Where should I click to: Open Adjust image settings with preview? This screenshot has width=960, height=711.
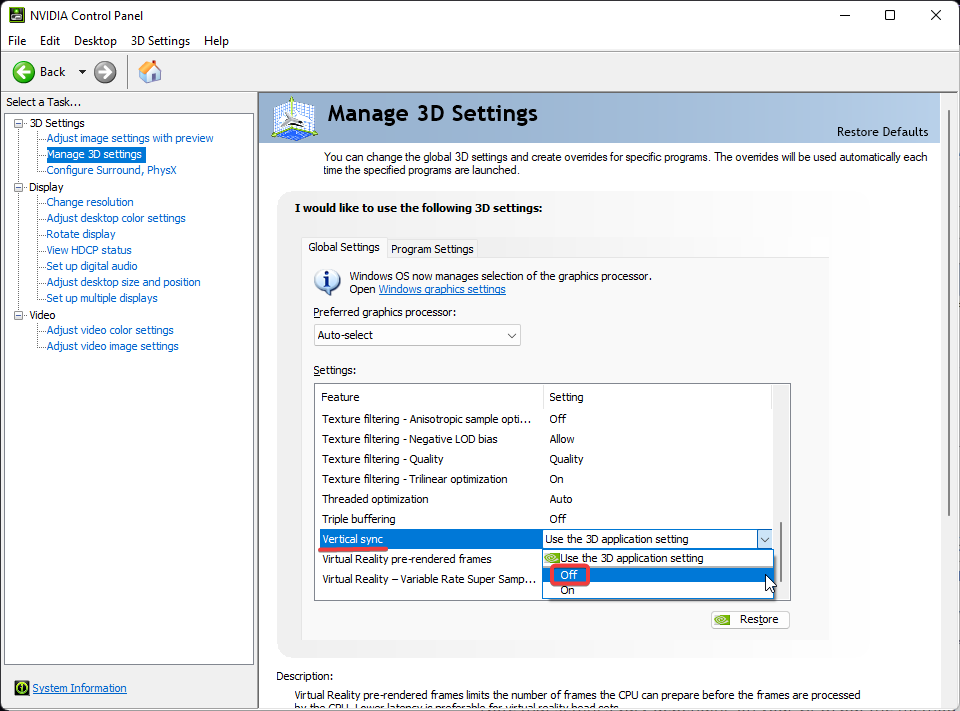click(130, 138)
